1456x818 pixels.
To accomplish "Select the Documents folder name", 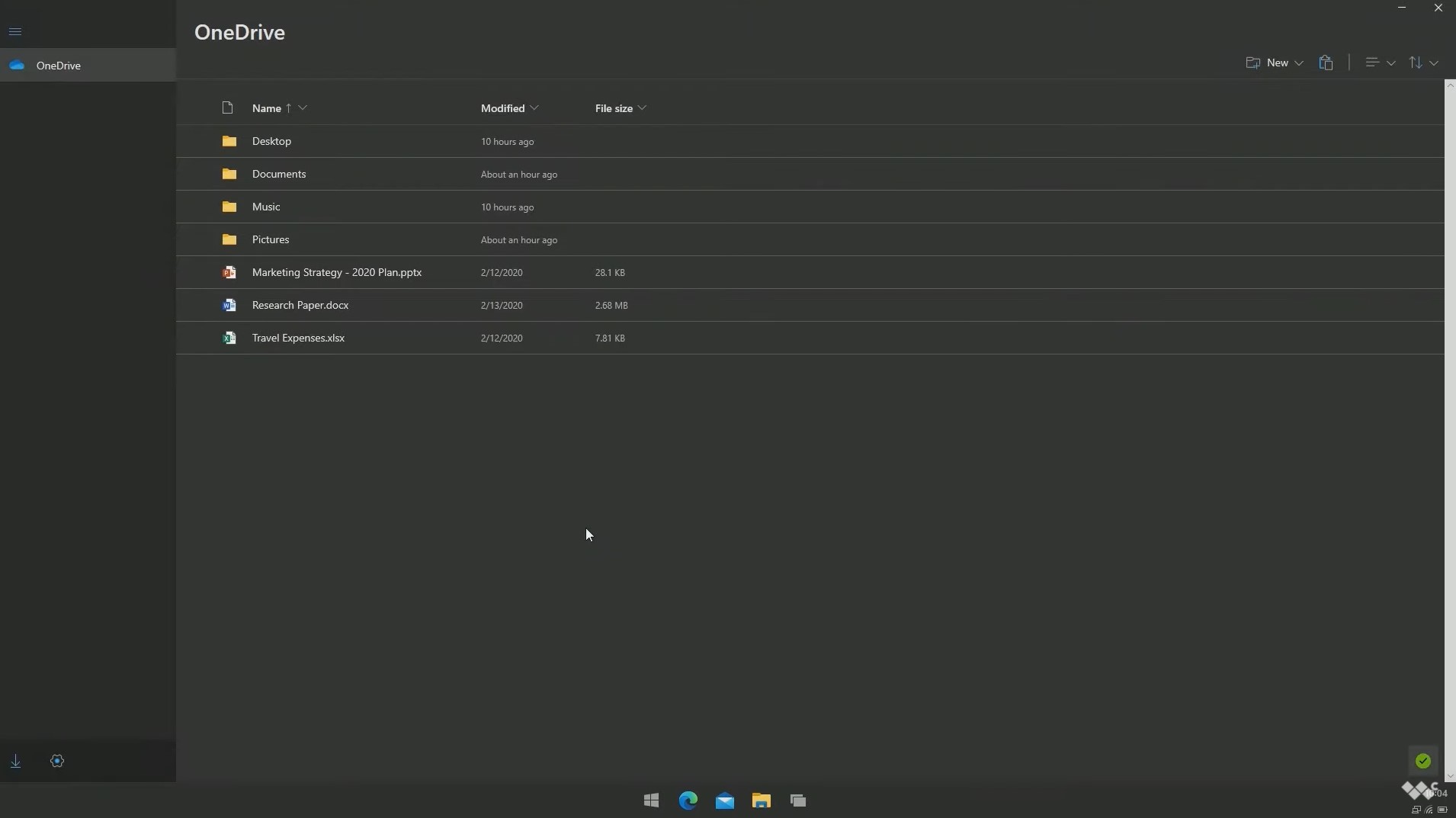I will (x=279, y=174).
